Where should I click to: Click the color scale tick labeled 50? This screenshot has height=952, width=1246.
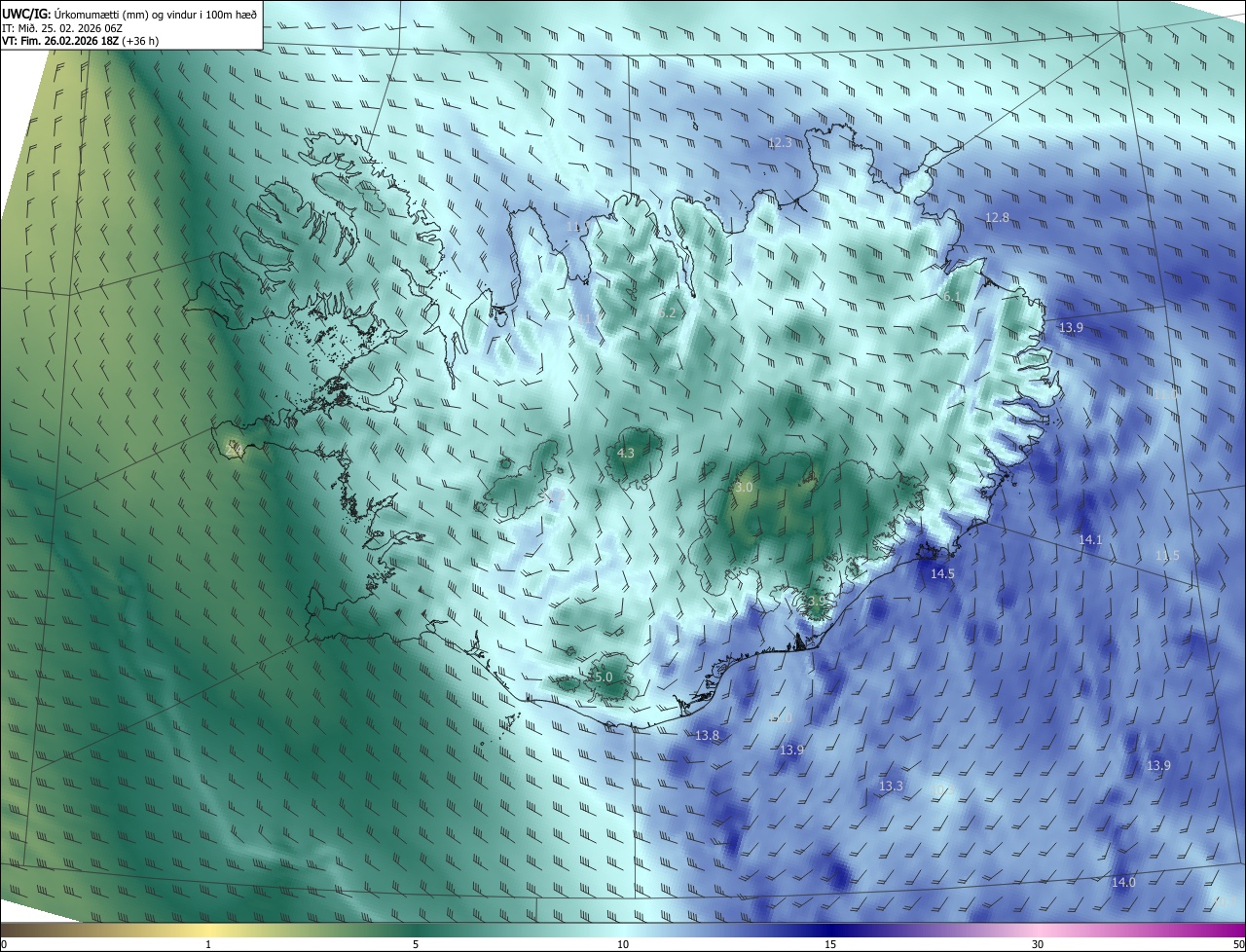click(x=1238, y=944)
